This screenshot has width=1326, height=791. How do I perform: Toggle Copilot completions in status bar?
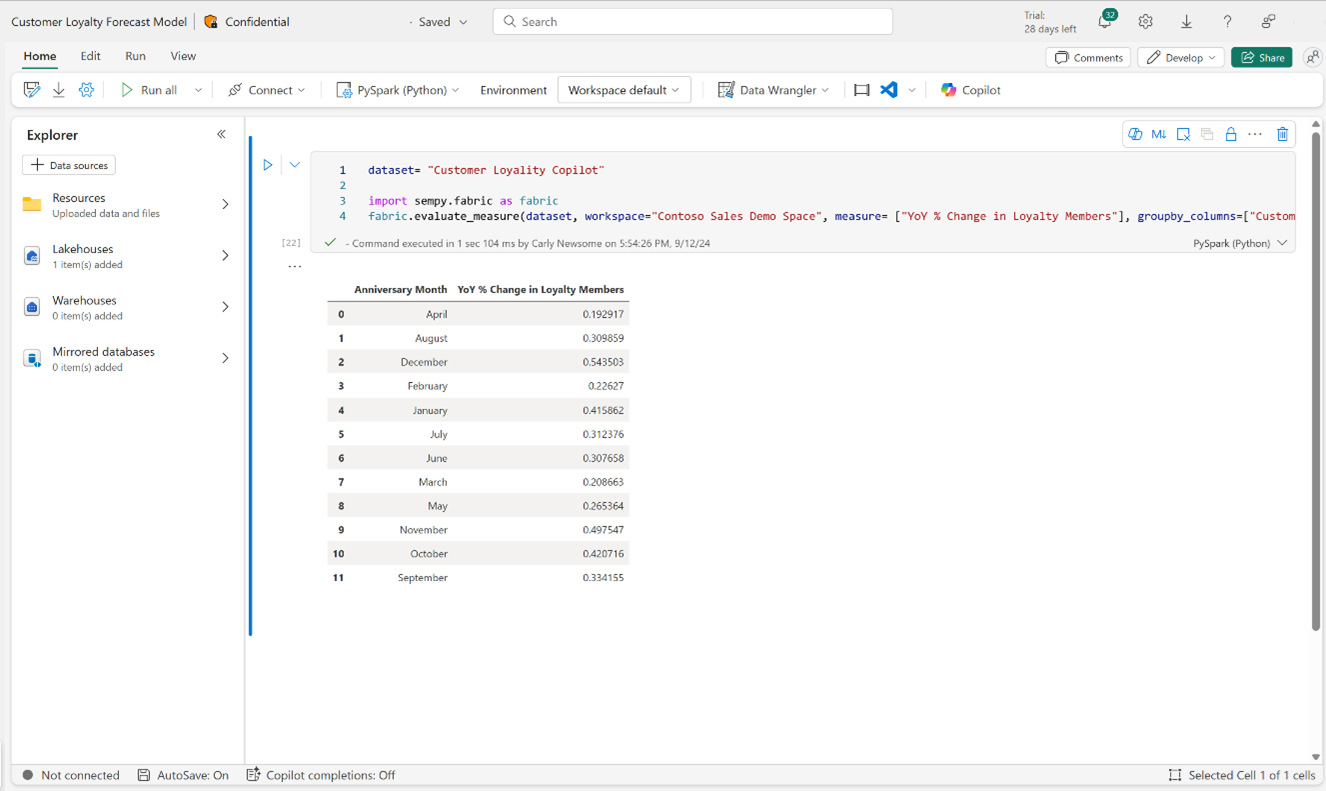point(321,775)
